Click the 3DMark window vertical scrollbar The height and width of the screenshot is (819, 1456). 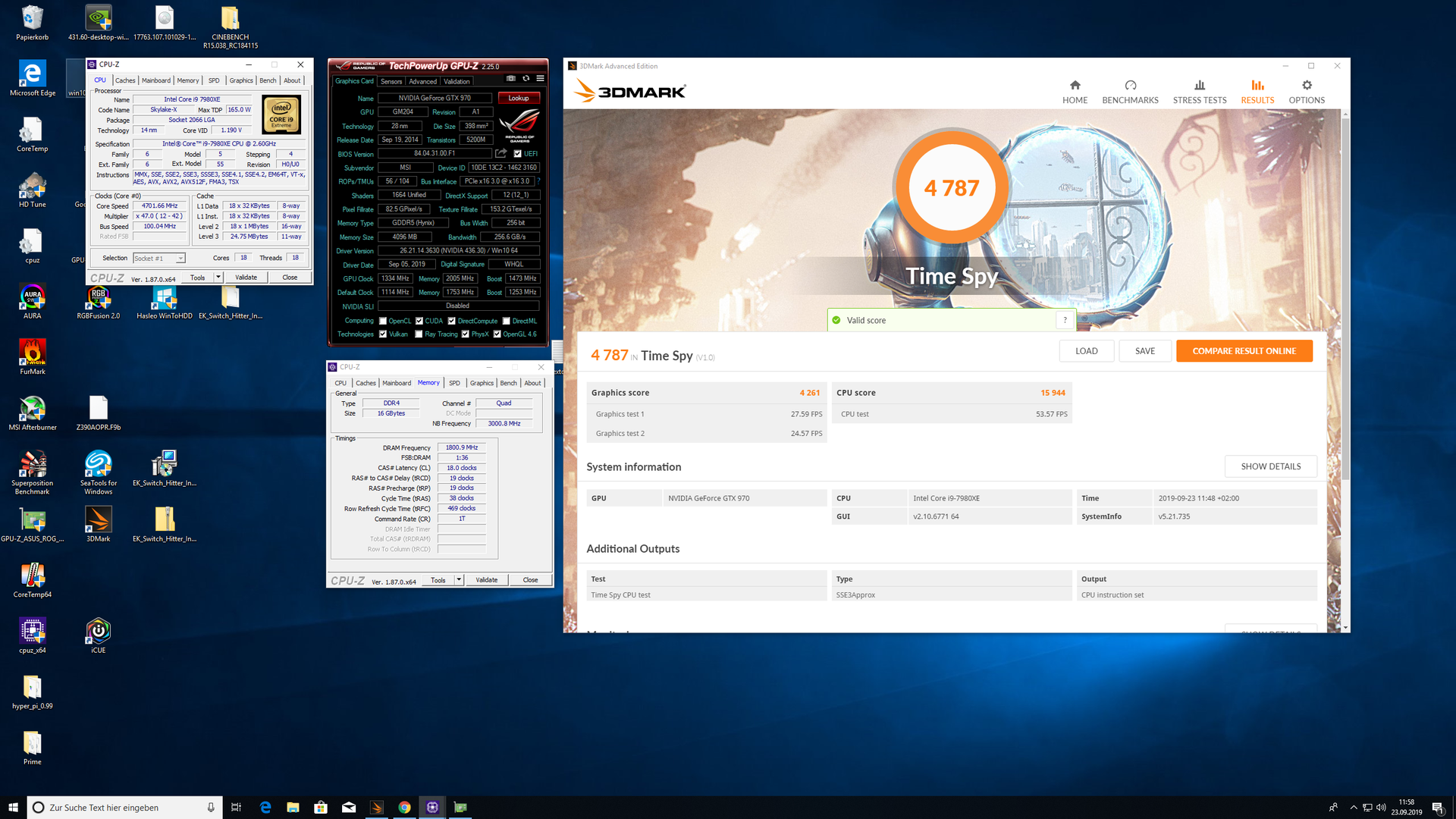click(x=1345, y=299)
